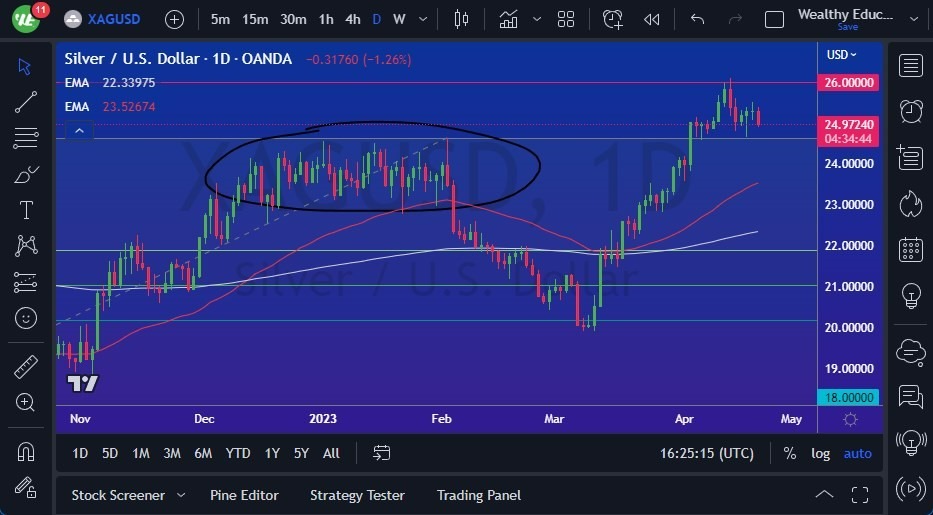Toggle auto scale mode
This screenshot has height=515, width=933.
(857, 453)
